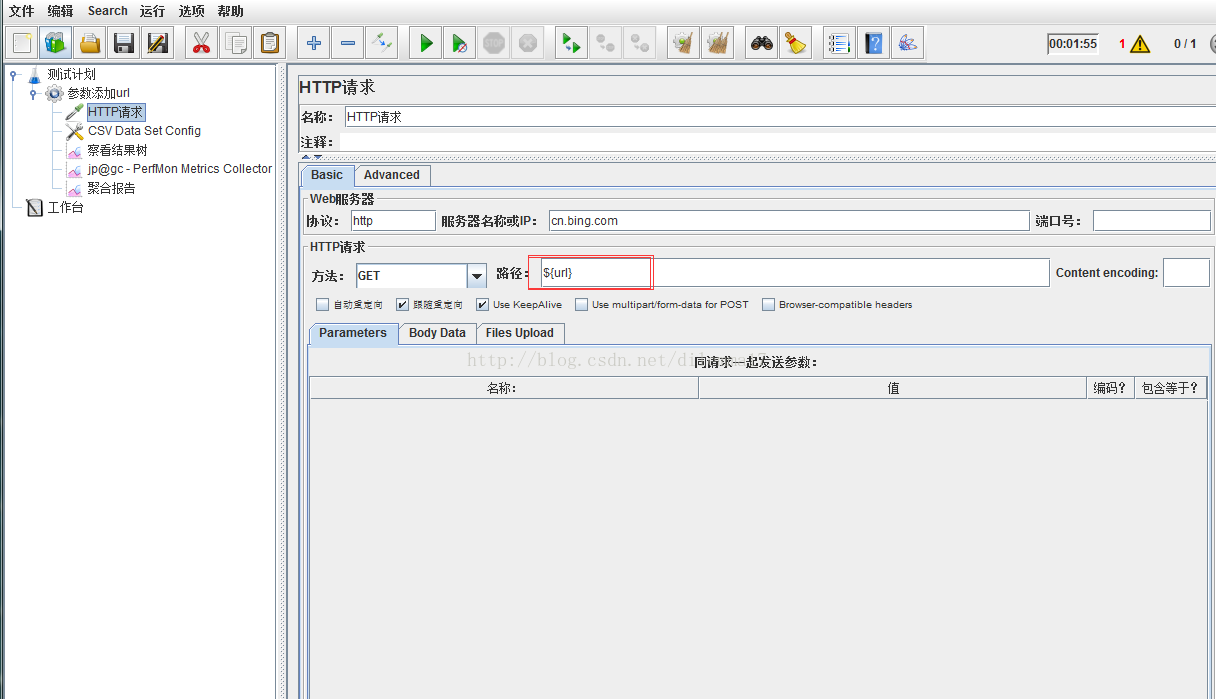Select the Basic tab

pyautogui.click(x=327, y=175)
